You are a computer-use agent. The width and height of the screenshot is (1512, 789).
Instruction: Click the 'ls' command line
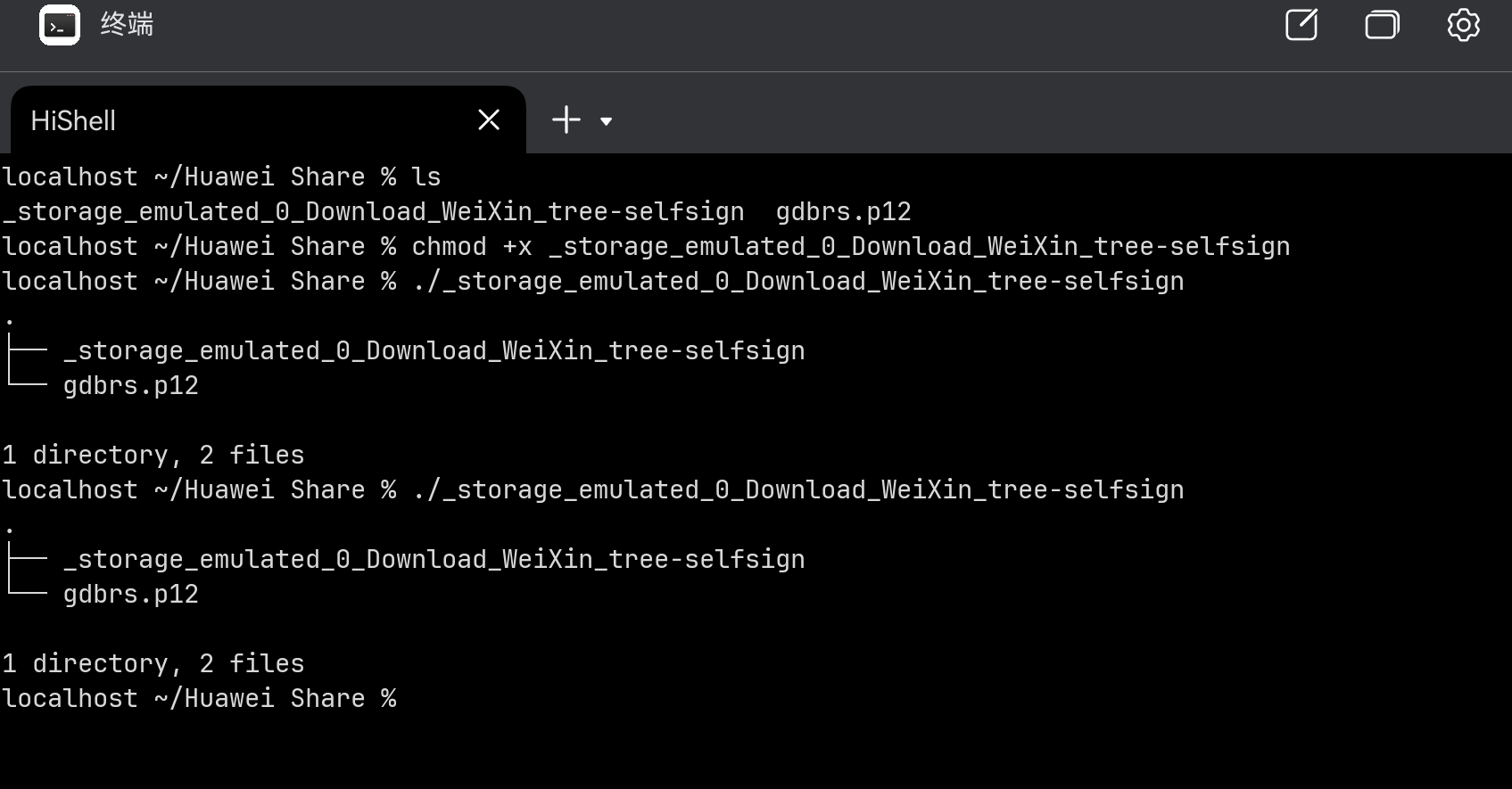(x=222, y=177)
